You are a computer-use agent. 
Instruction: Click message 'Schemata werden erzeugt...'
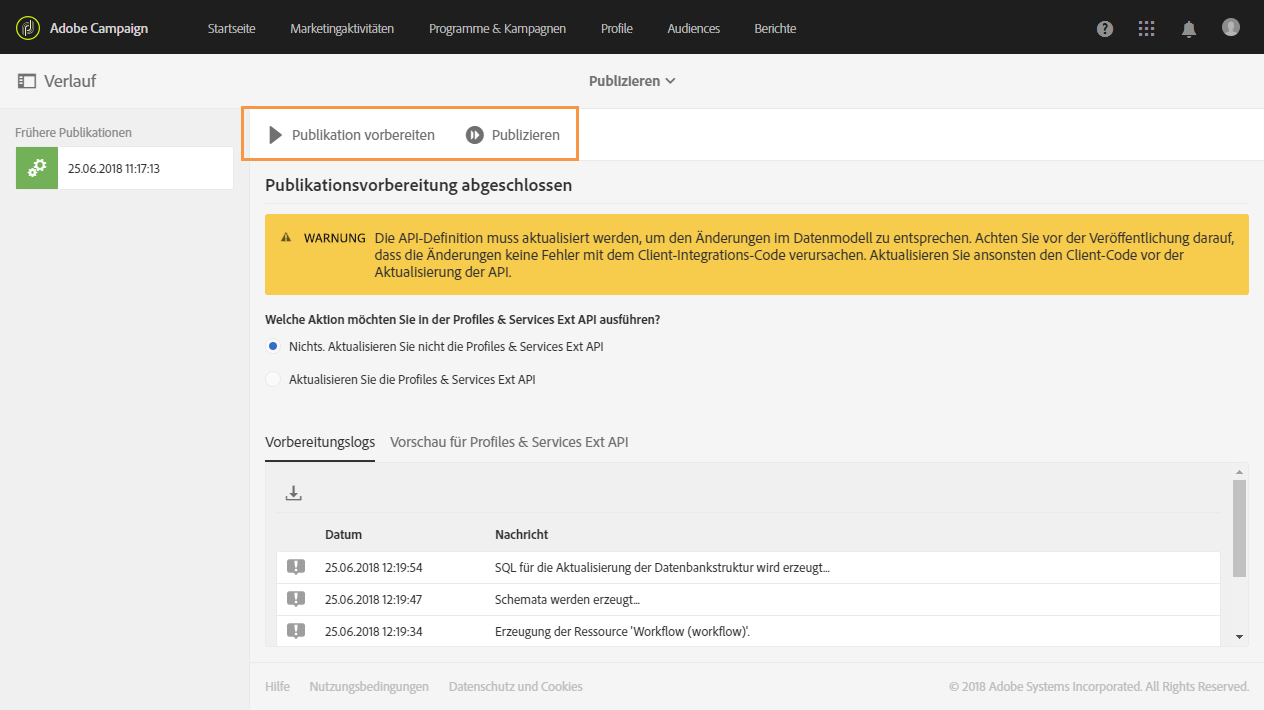567,599
